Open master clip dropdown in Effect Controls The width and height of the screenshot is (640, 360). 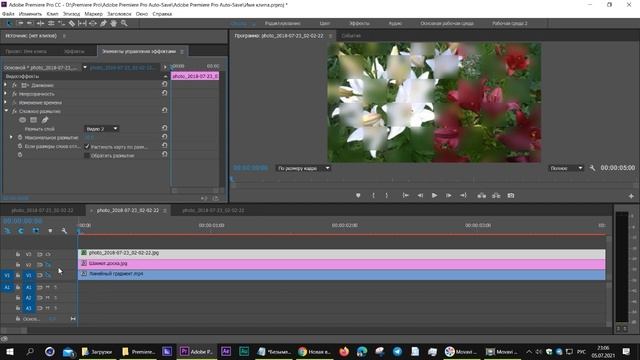(85, 67)
